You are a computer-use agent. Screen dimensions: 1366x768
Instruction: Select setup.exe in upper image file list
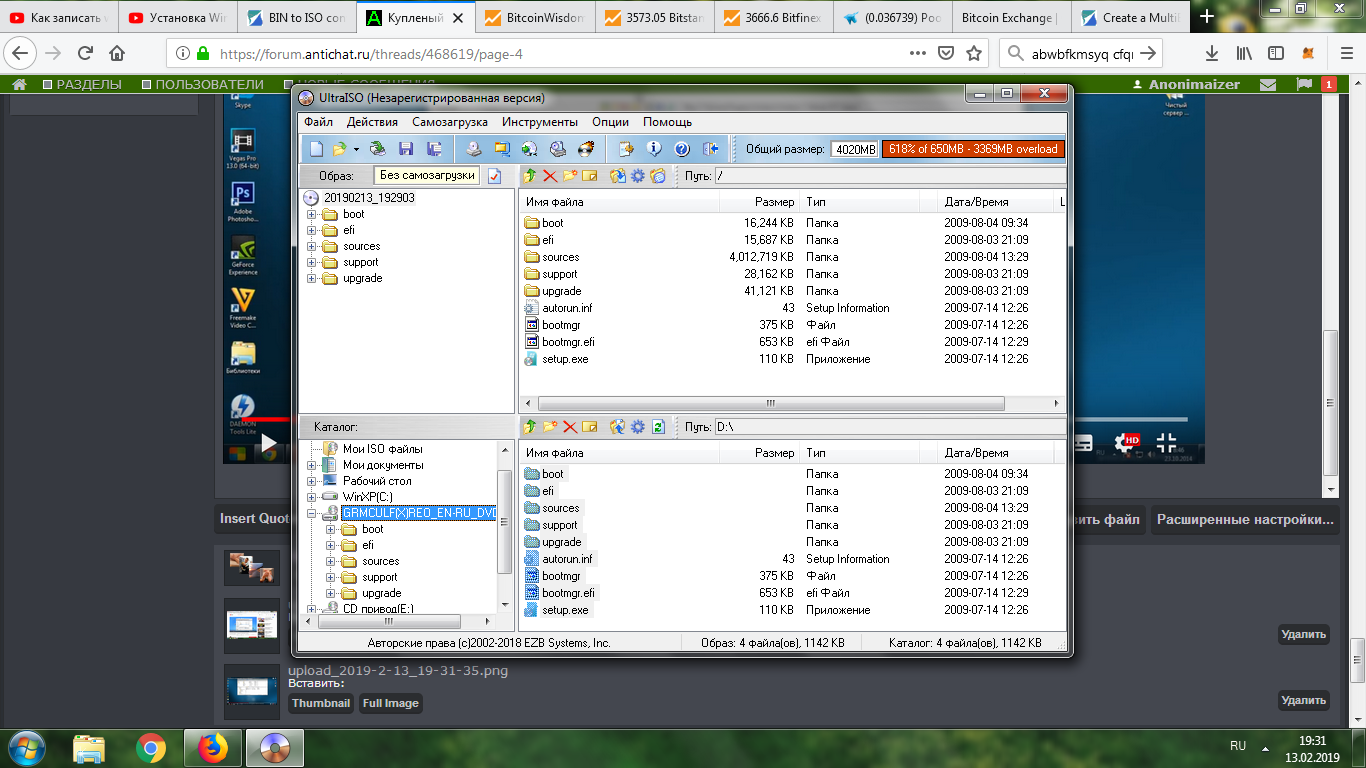pos(565,359)
